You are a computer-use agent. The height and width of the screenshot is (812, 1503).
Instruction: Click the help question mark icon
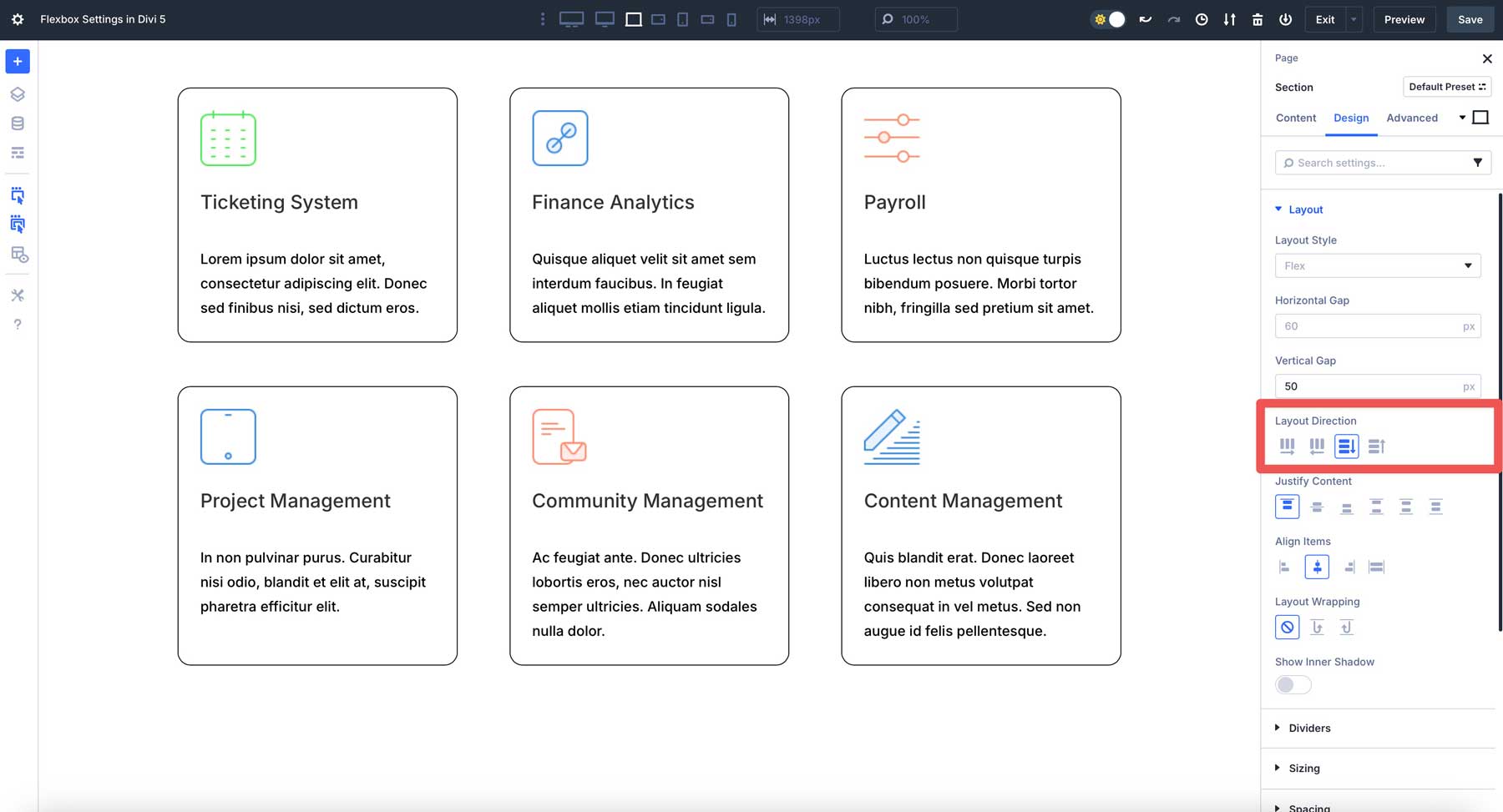(18, 324)
